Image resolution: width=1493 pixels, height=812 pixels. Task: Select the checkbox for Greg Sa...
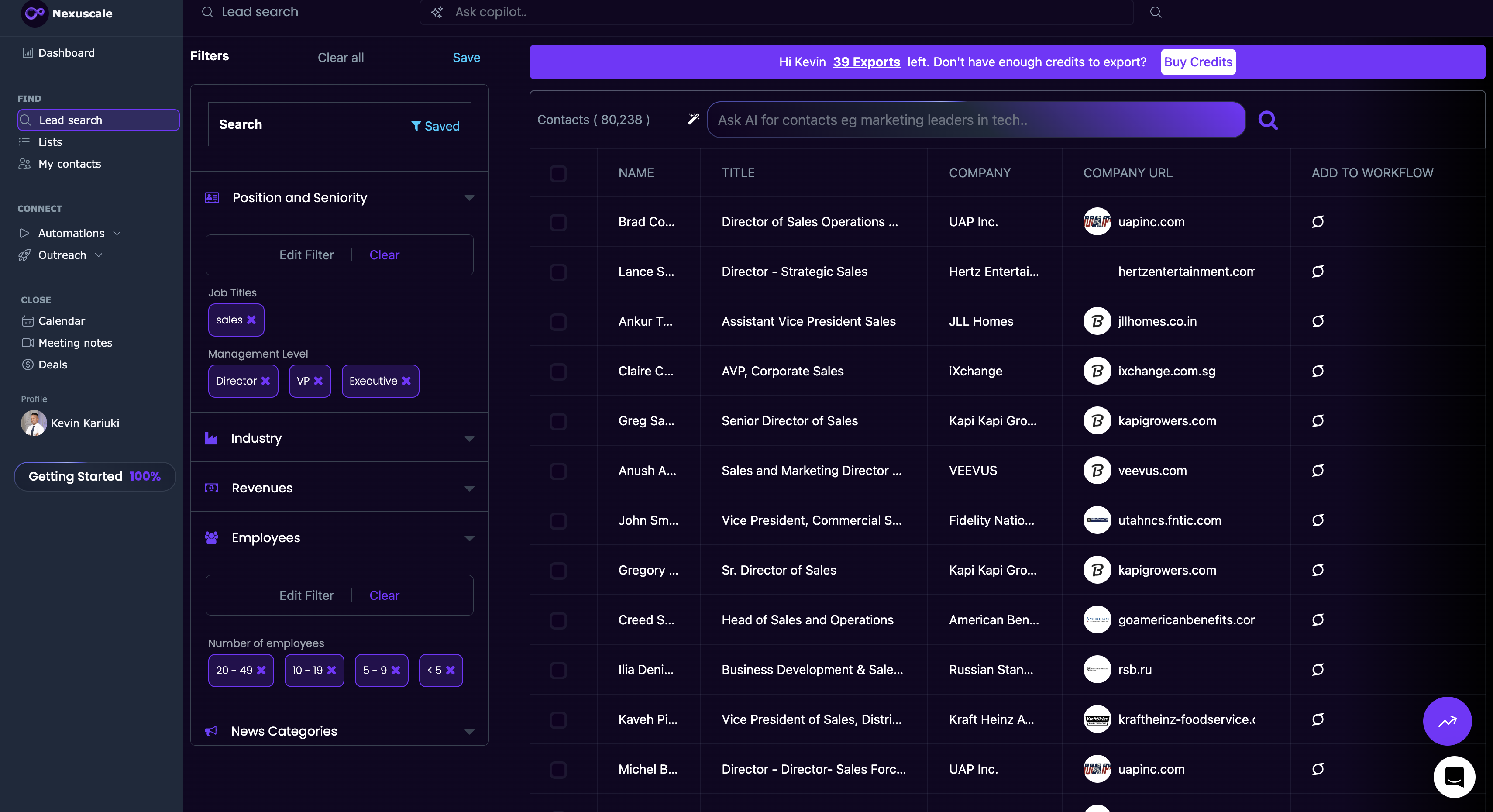pos(558,421)
